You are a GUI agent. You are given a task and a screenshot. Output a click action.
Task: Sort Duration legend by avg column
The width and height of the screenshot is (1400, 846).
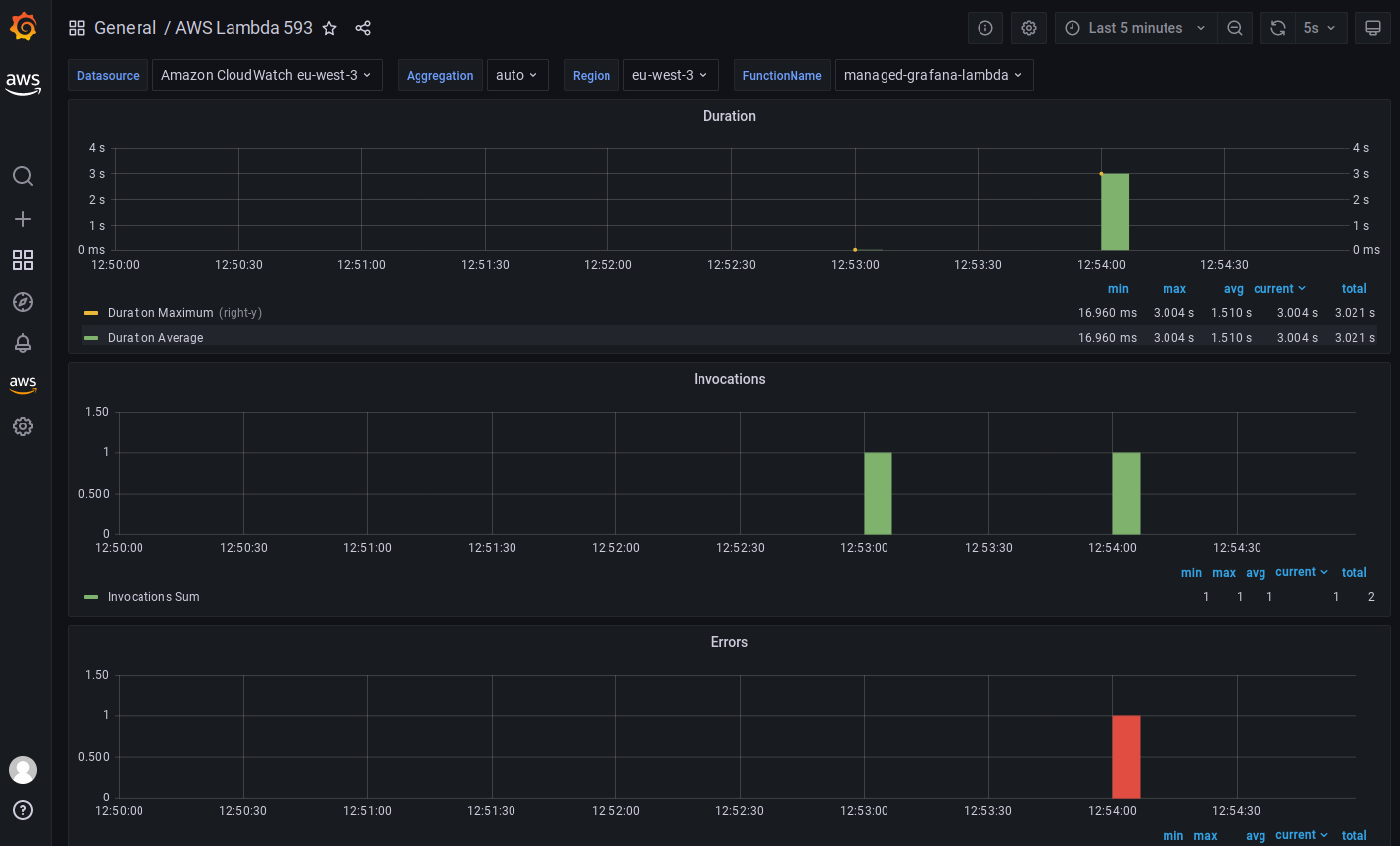coord(1233,289)
